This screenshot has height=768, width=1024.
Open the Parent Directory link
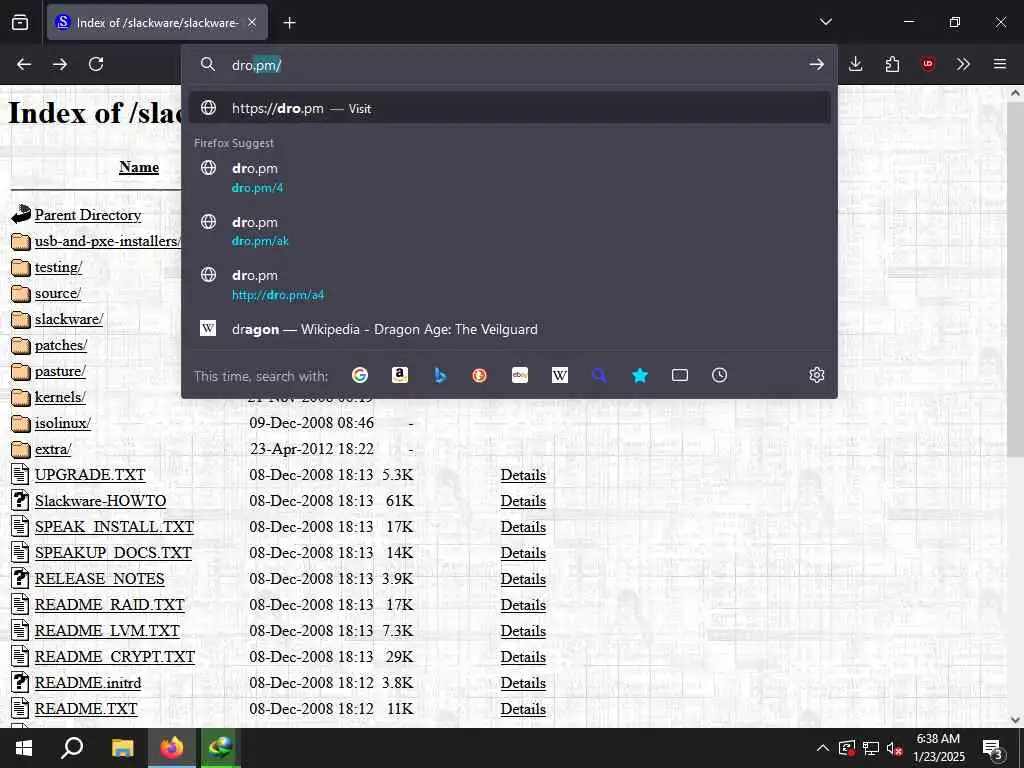[x=88, y=215]
